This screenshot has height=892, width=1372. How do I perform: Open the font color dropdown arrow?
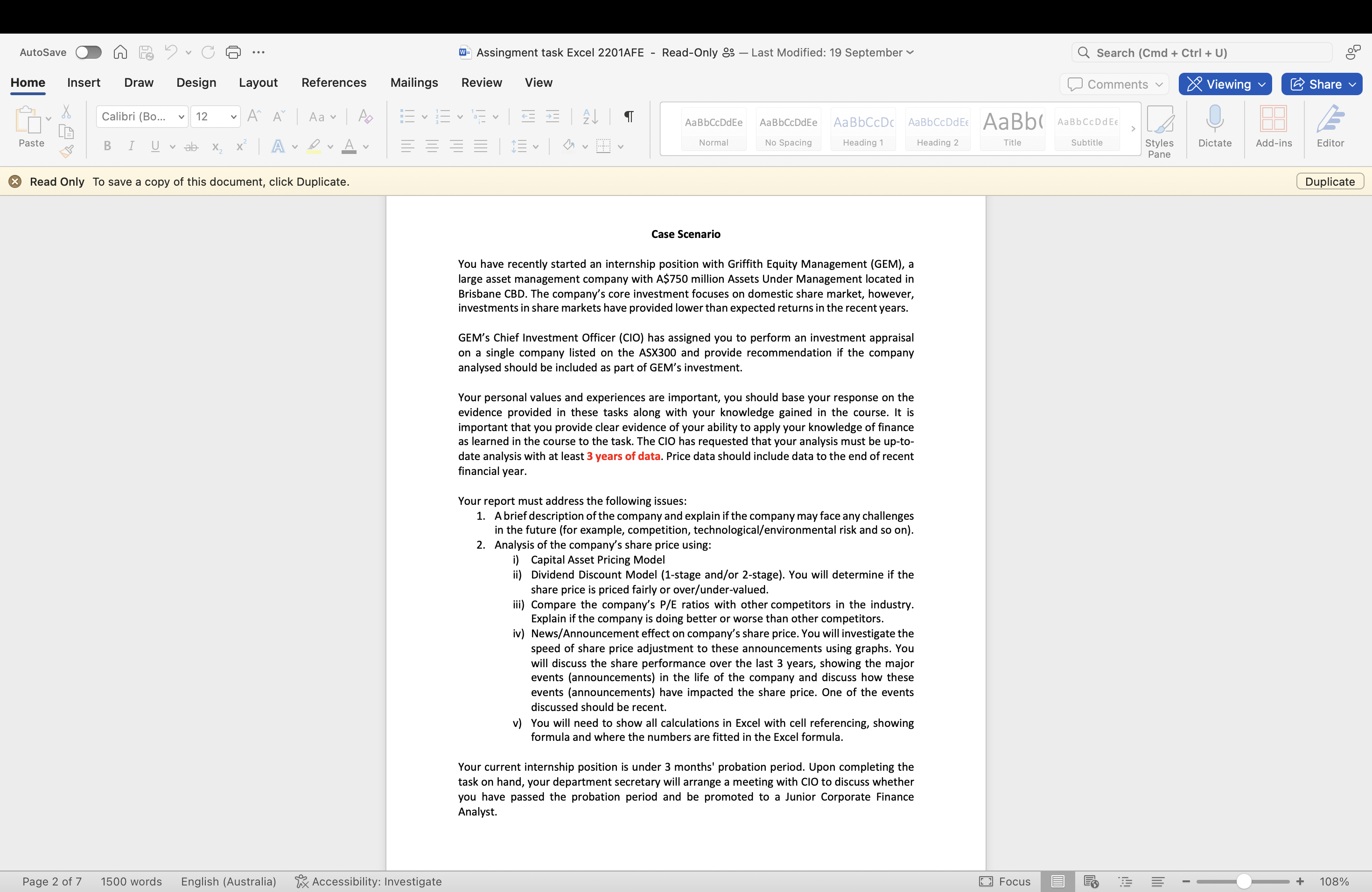tap(365, 146)
